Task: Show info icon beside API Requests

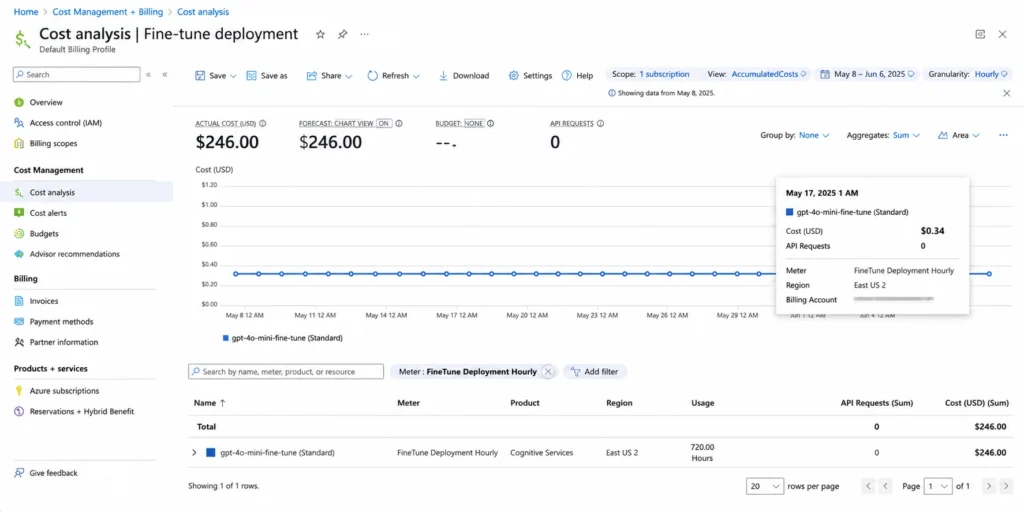Action: 600,123
